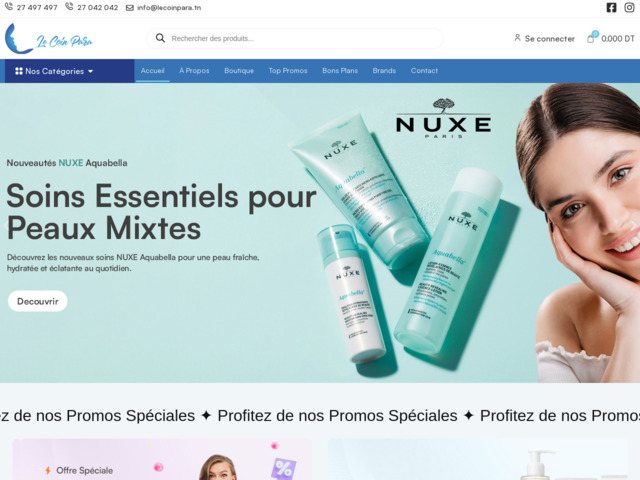Open the Offre Spéciale promo banner
640x480 pixels.
(x=162, y=460)
